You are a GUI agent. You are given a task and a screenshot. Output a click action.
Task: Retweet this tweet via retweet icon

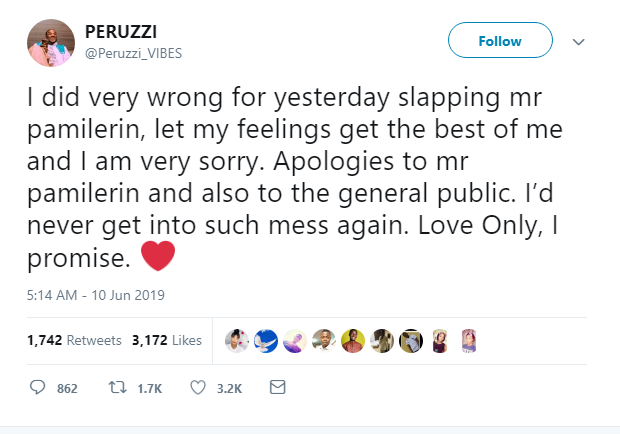[x=114, y=387]
